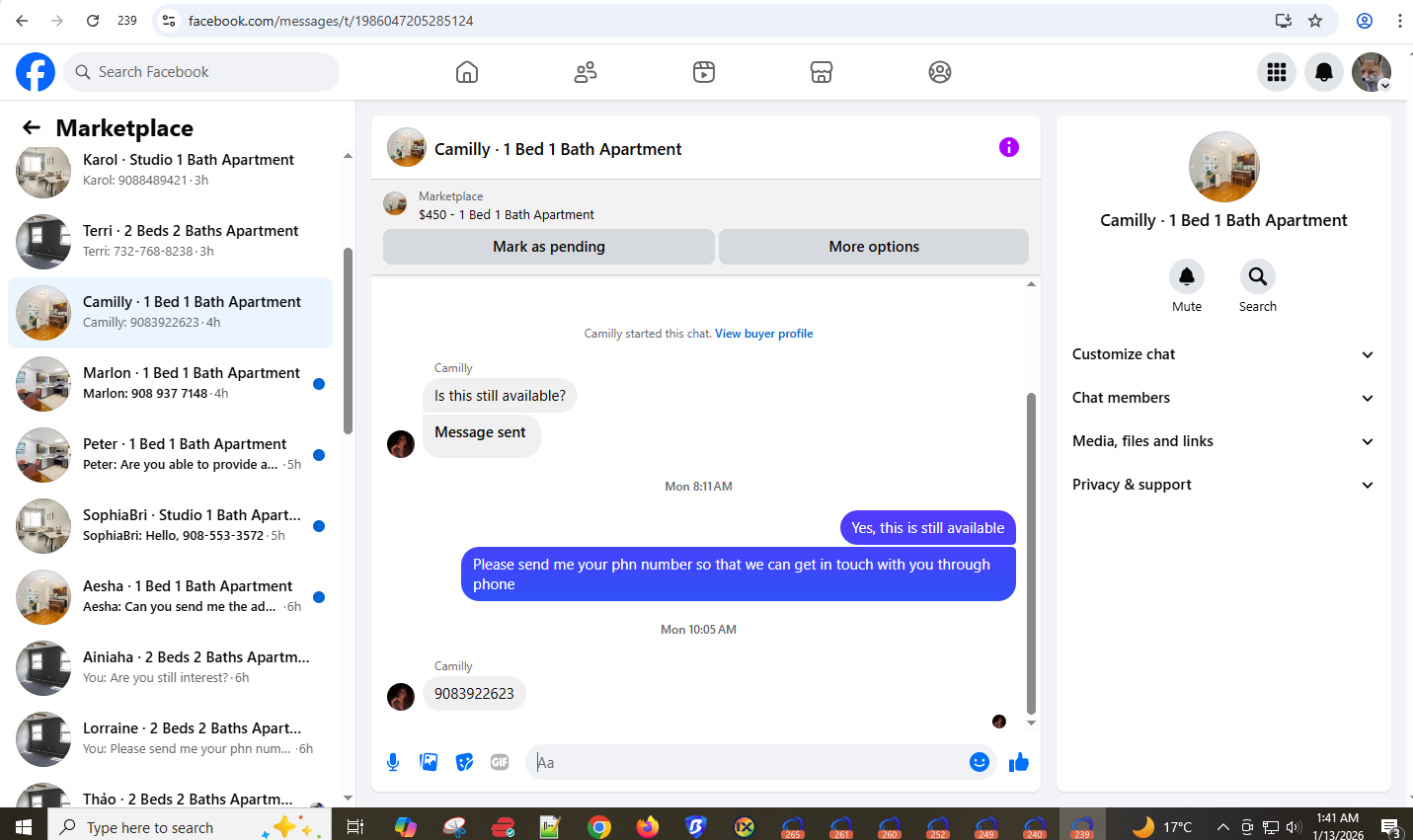Go back using the Marketplace back arrow
This screenshot has height=840, width=1413.
point(32,127)
